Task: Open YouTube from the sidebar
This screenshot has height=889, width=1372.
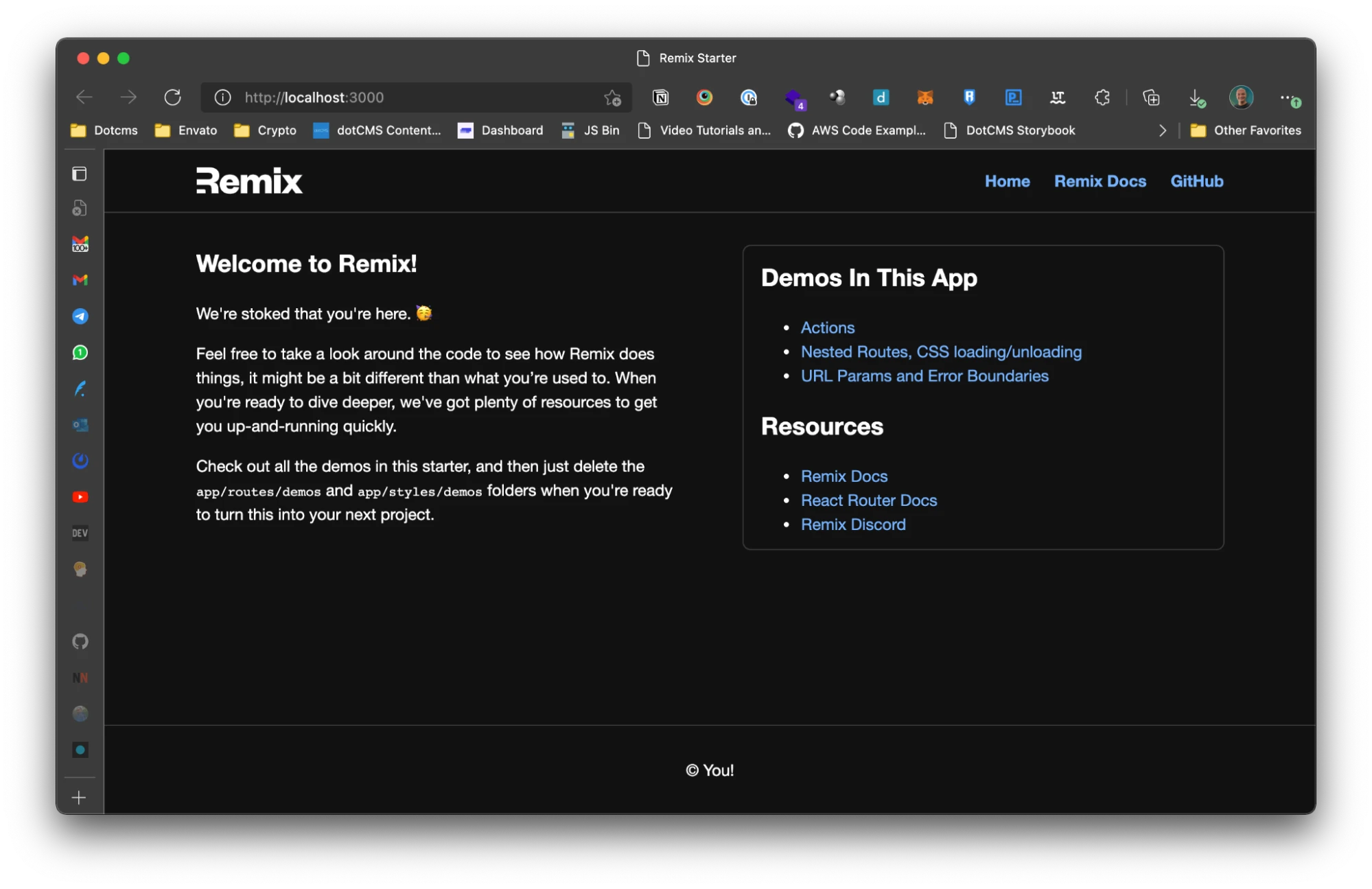Action: (x=80, y=497)
